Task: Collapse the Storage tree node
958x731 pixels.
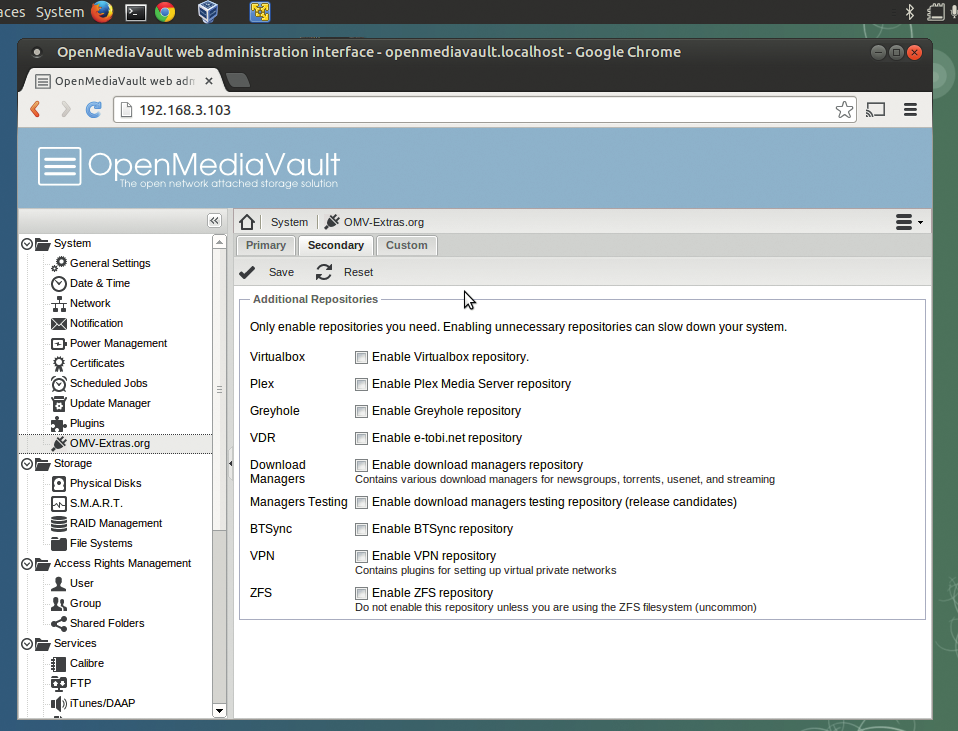Action: pos(27,464)
